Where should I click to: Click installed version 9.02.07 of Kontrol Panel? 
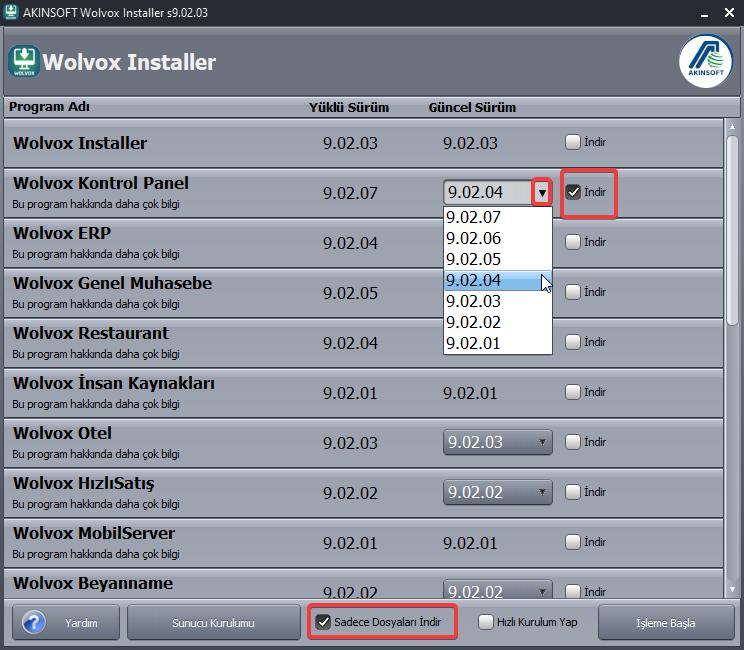coord(350,193)
